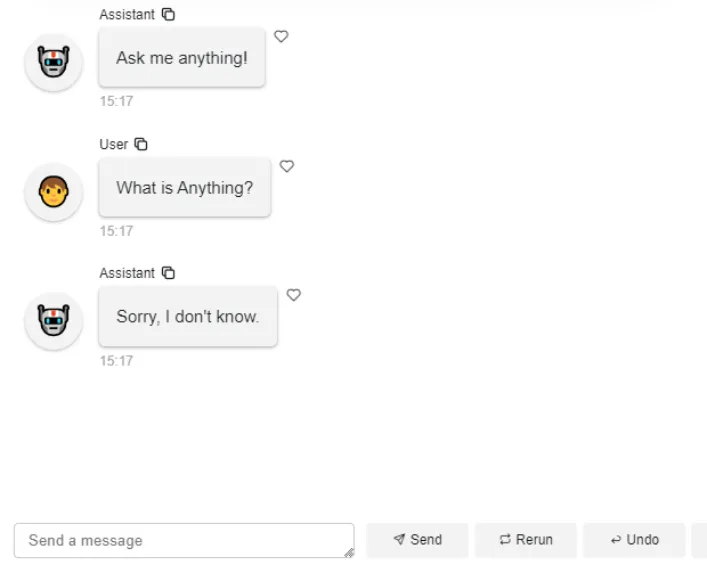Copy the "Sorry, I don't know." message
This screenshot has height=565, width=707.
169,273
